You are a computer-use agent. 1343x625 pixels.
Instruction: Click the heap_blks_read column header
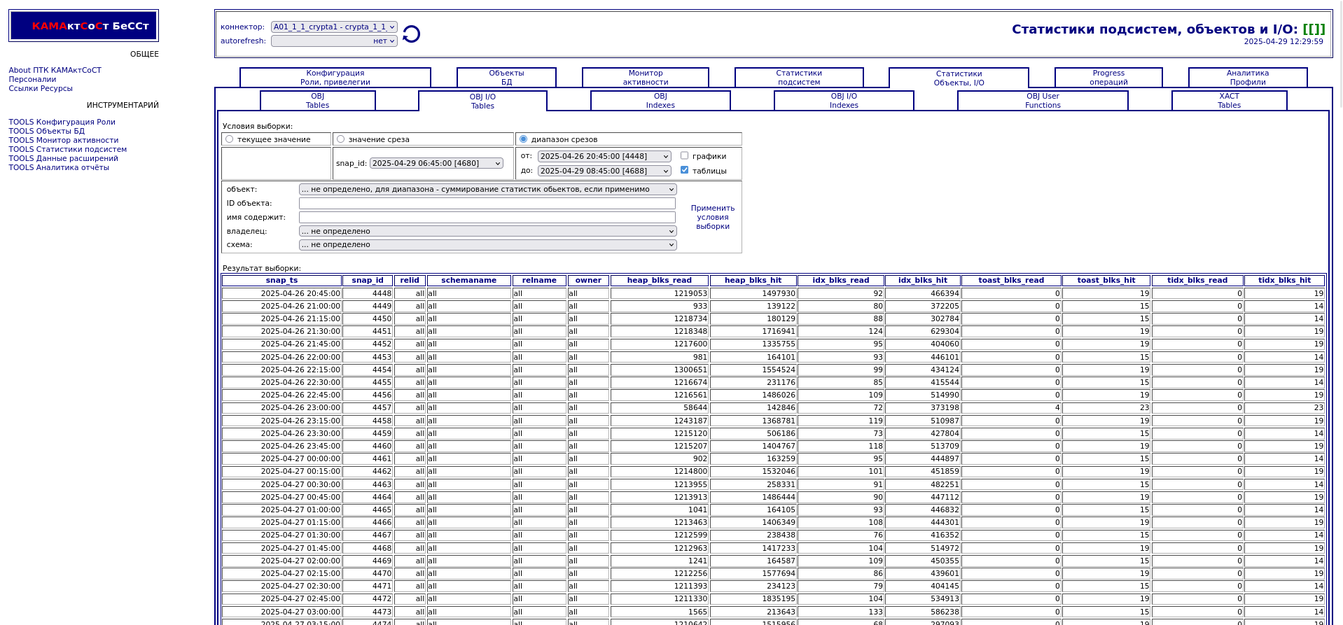(x=659, y=281)
